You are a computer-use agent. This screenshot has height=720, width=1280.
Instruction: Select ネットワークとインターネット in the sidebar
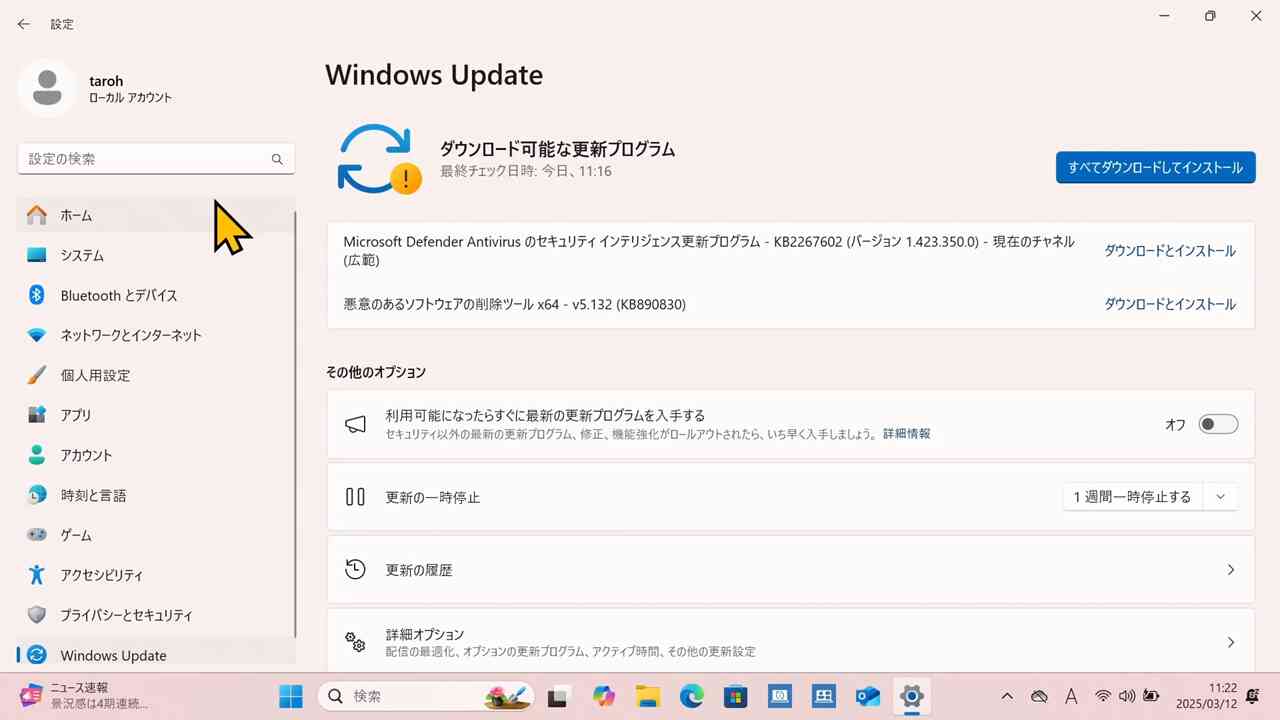tap(131, 335)
